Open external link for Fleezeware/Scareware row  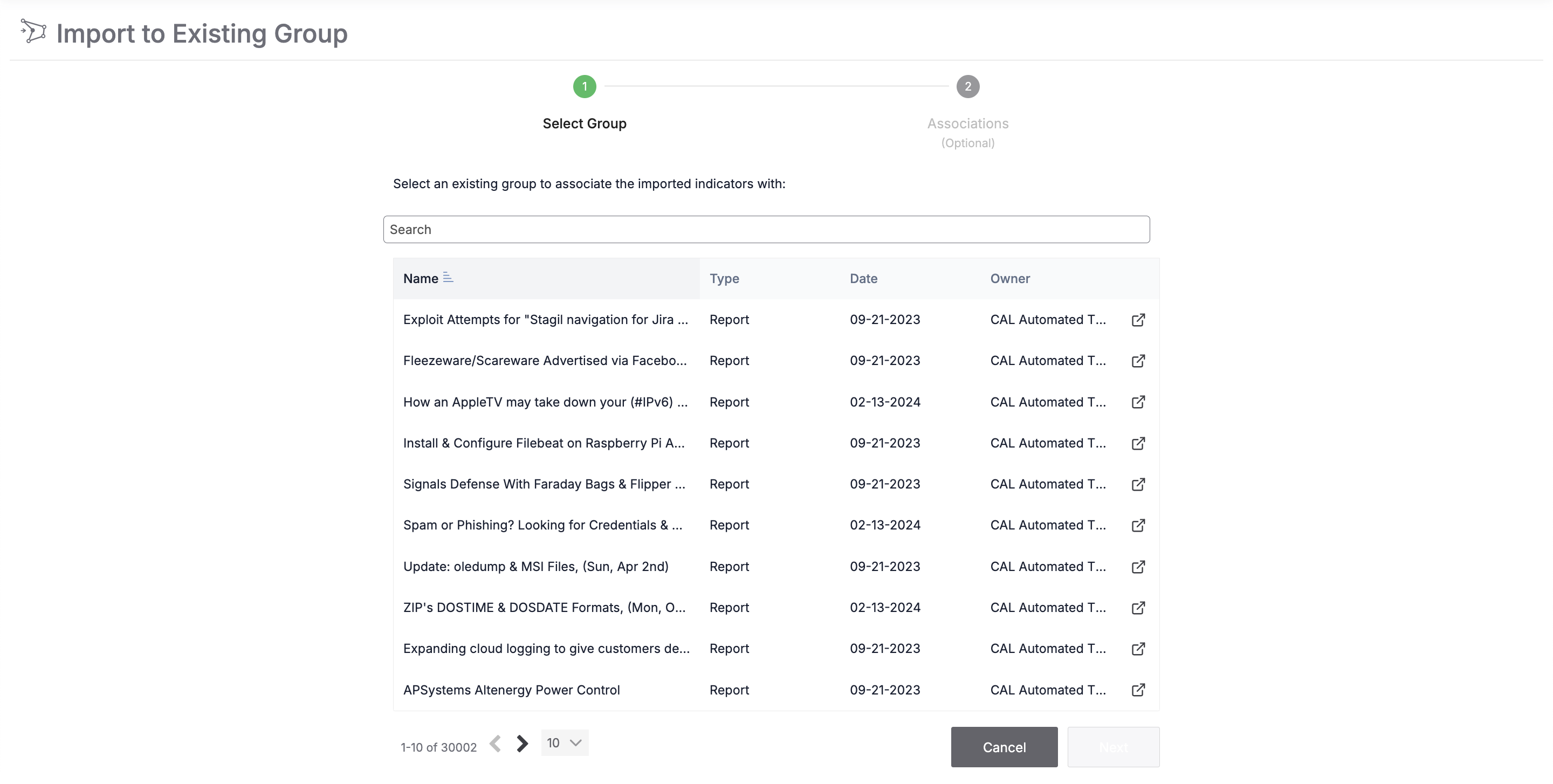(1138, 361)
